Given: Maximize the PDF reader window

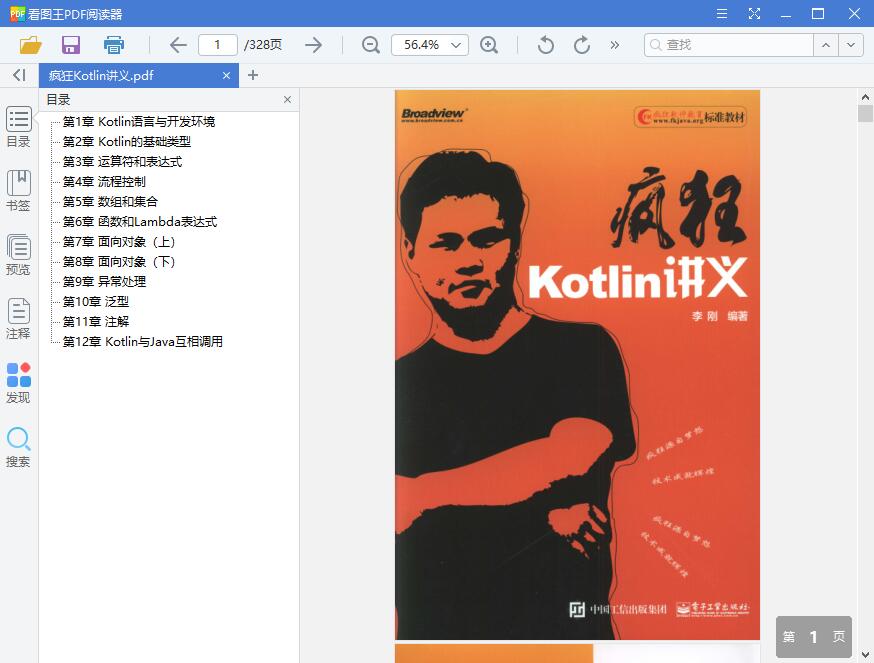Looking at the screenshot, I should [818, 14].
